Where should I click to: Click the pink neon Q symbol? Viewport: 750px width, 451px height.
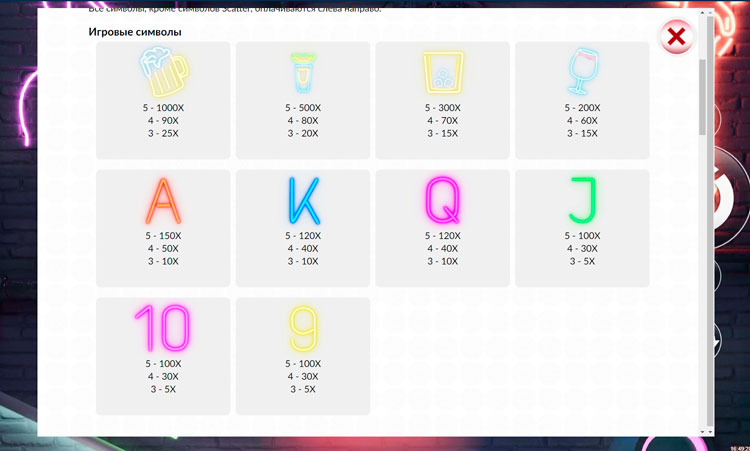coord(442,200)
